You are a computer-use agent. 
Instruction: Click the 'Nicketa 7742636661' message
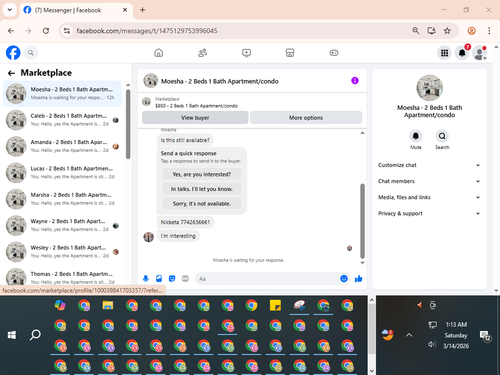pos(185,222)
